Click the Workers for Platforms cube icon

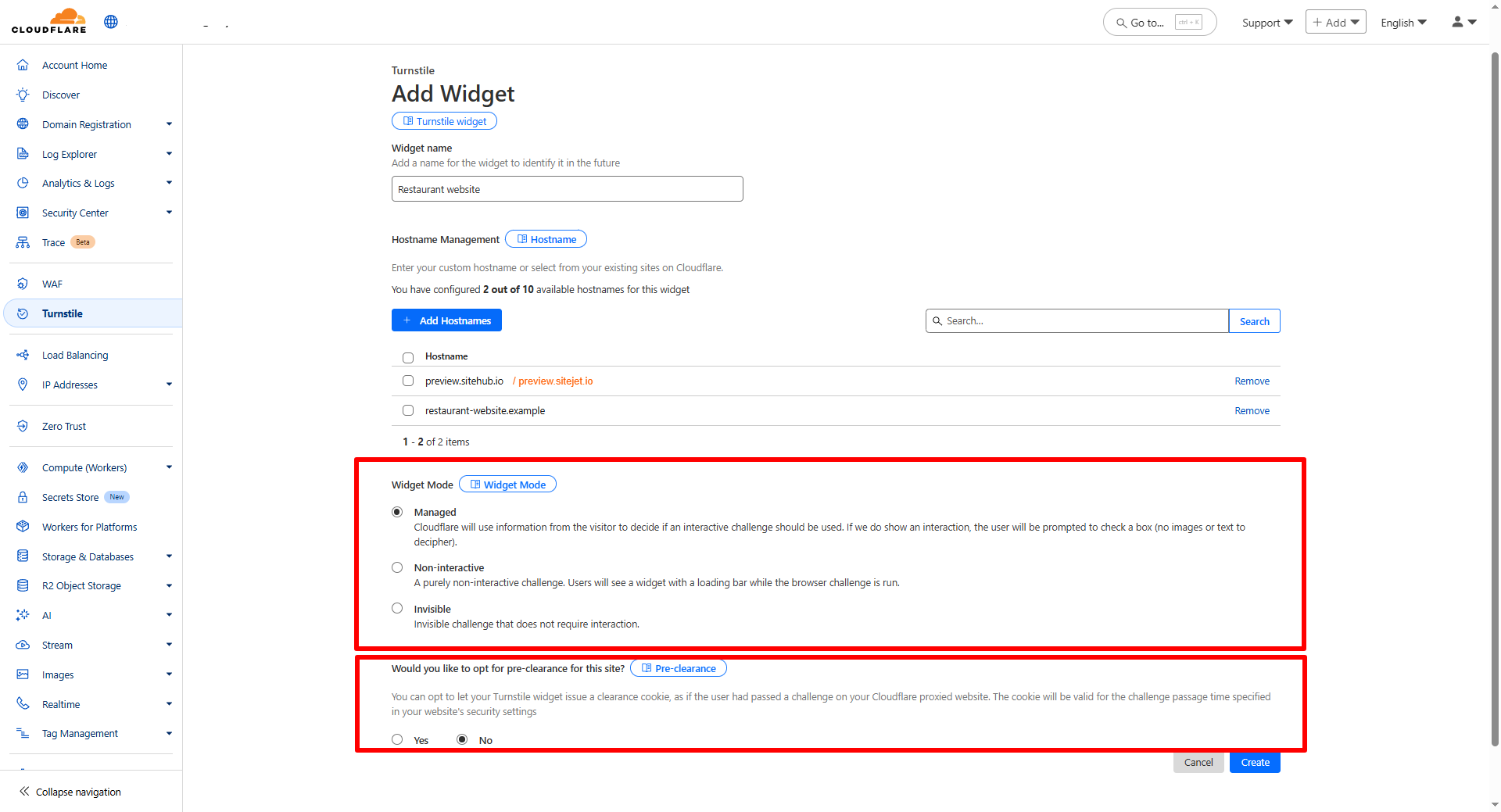(x=23, y=527)
